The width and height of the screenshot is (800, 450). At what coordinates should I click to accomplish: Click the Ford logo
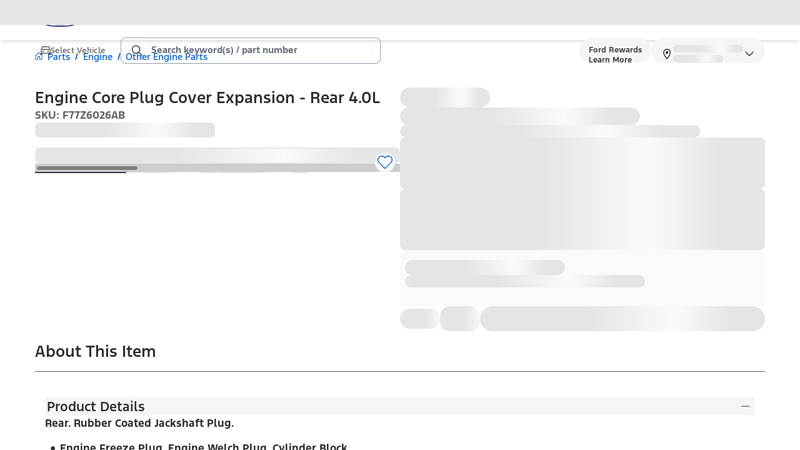pos(60,22)
